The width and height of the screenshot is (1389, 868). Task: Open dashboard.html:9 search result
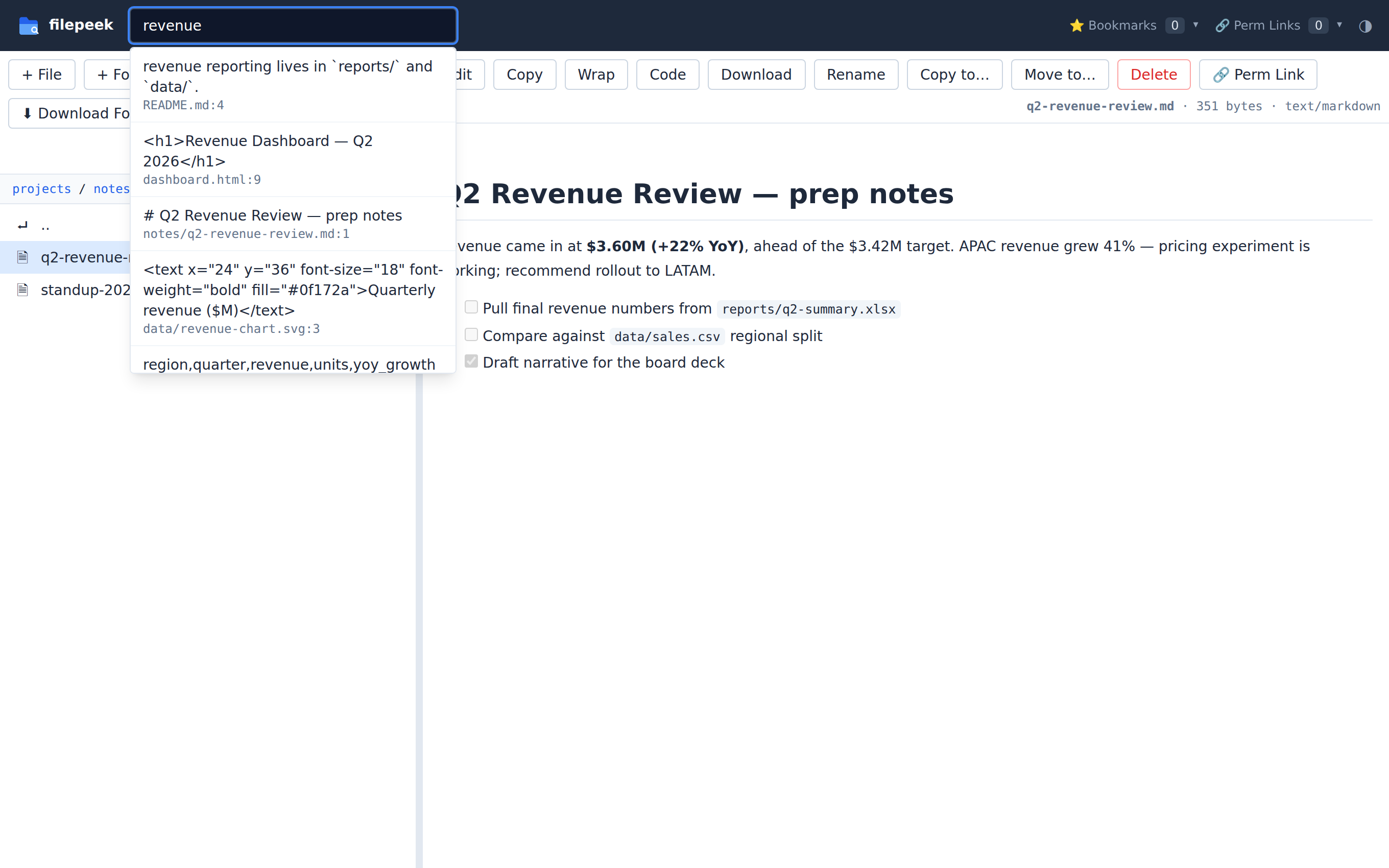[x=293, y=160]
